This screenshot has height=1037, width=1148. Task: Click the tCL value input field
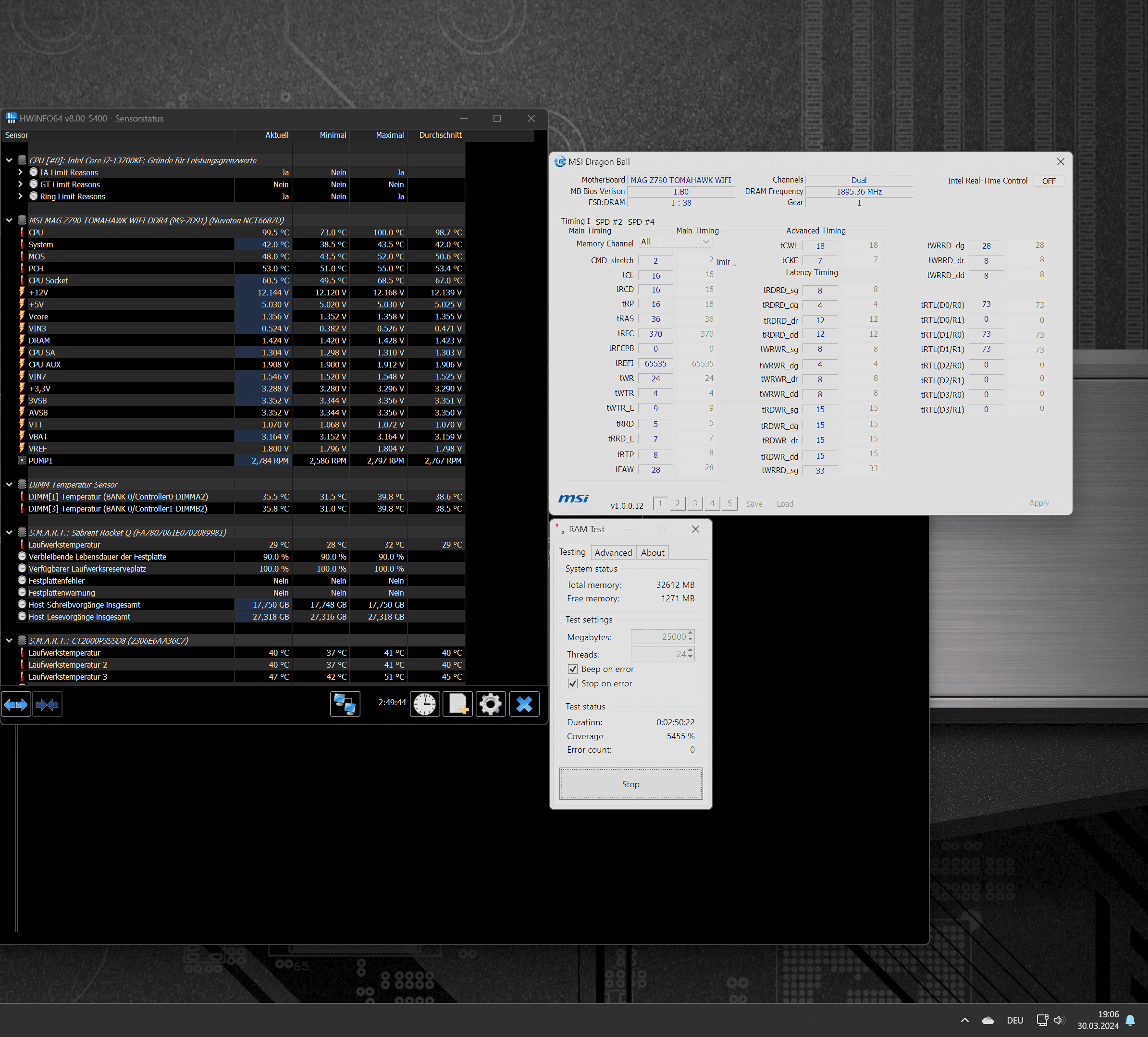coord(655,276)
